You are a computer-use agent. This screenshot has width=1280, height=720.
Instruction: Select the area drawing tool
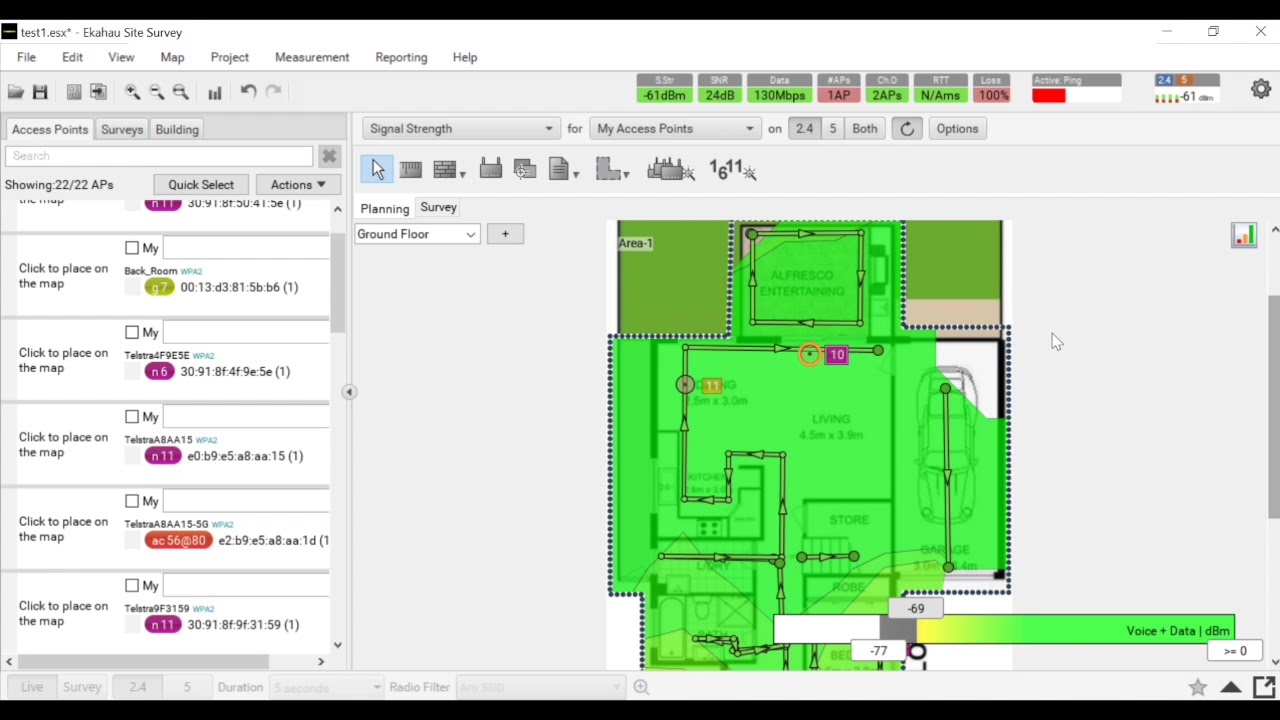(608, 169)
